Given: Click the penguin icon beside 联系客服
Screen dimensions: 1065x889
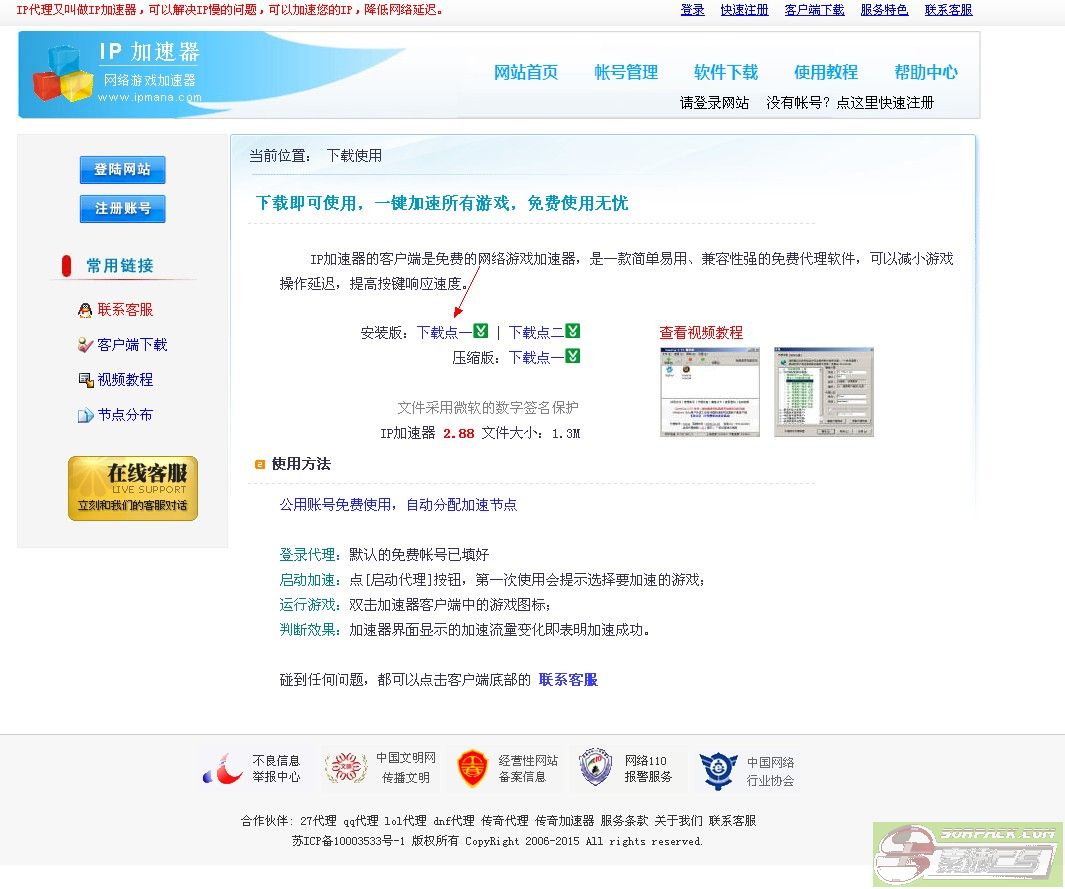Looking at the screenshot, I should pos(85,310).
